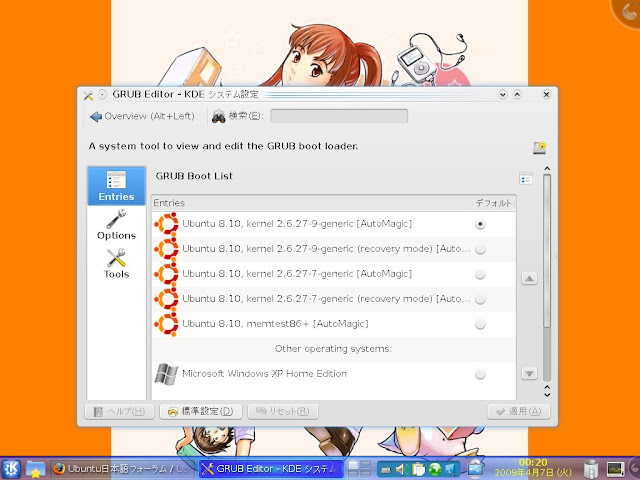Click the リセット(R) reset button
The width and height of the screenshot is (640, 480).
(x=283, y=411)
